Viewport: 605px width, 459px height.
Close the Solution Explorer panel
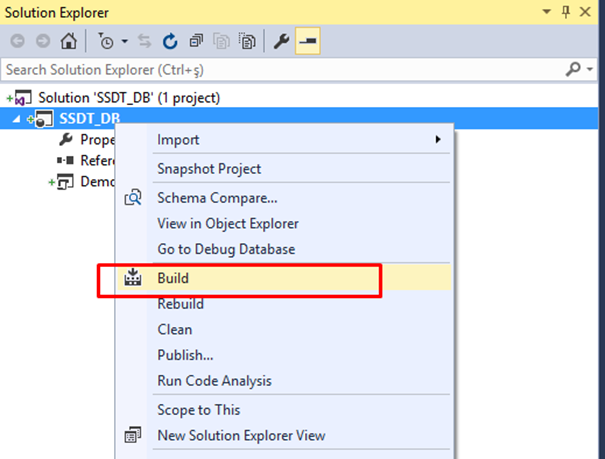coord(585,12)
